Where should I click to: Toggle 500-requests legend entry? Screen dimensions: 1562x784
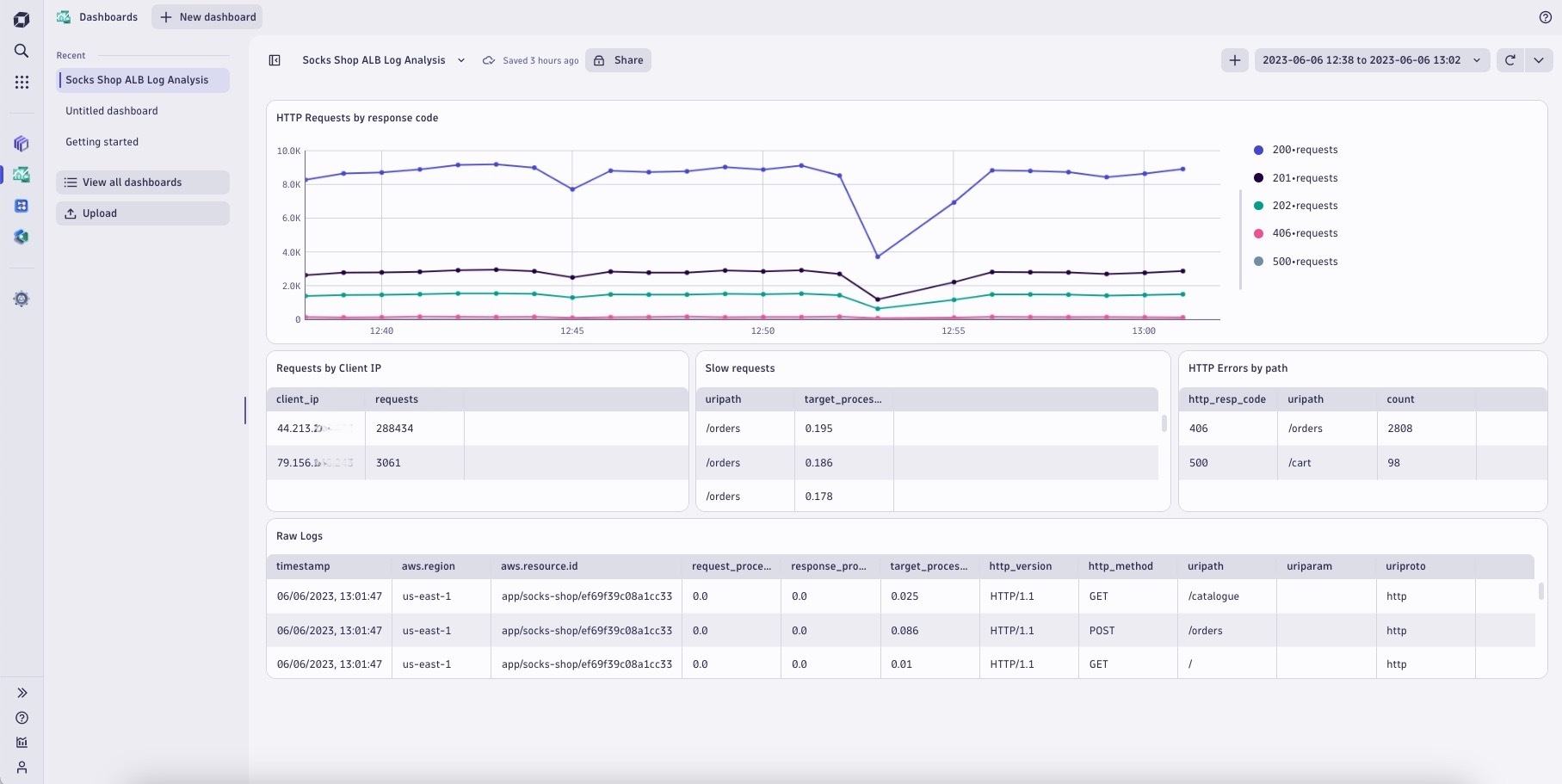click(1295, 262)
